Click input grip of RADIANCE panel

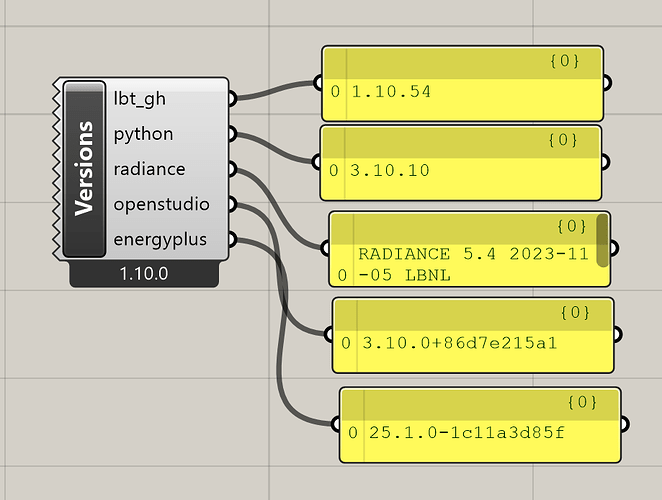pos(325,248)
